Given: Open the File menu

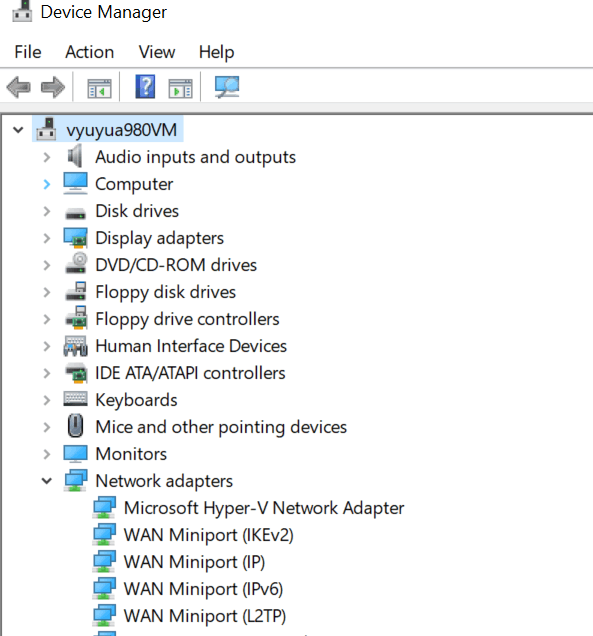Looking at the screenshot, I should [x=28, y=52].
